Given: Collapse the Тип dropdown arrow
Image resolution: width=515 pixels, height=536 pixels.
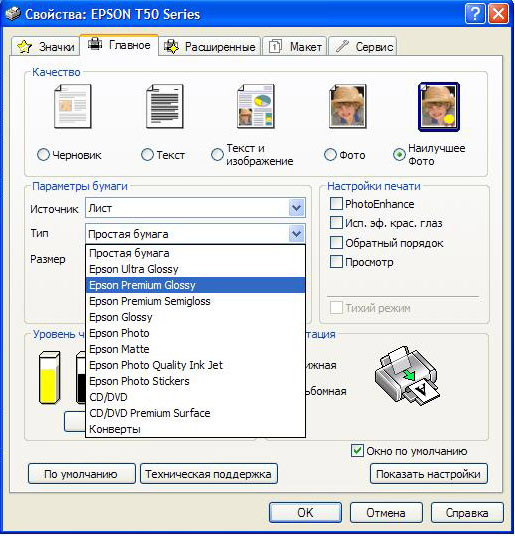Looking at the screenshot, I should tap(296, 234).
